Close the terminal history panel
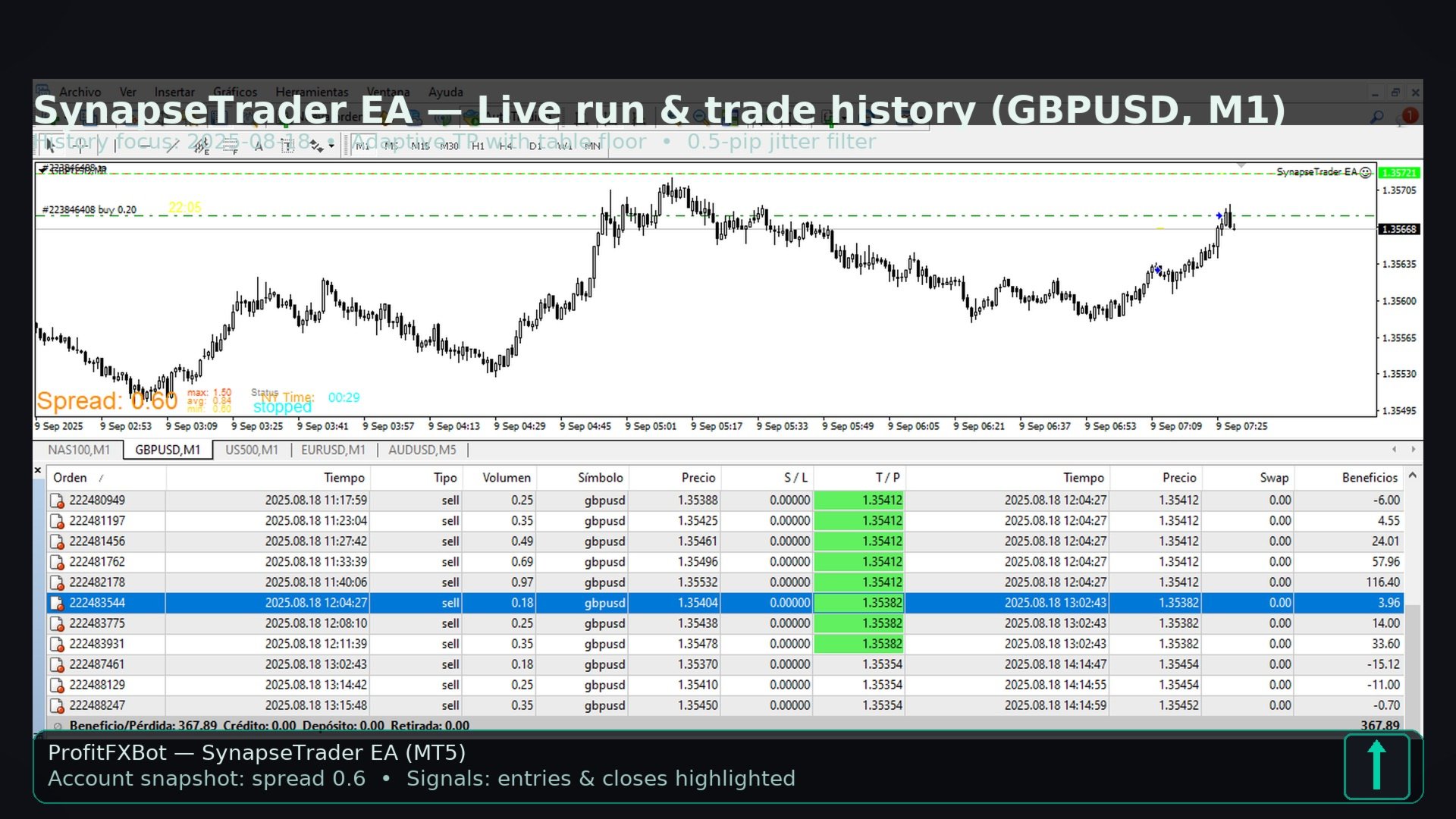1456x819 pixels. tap(38, 471)
